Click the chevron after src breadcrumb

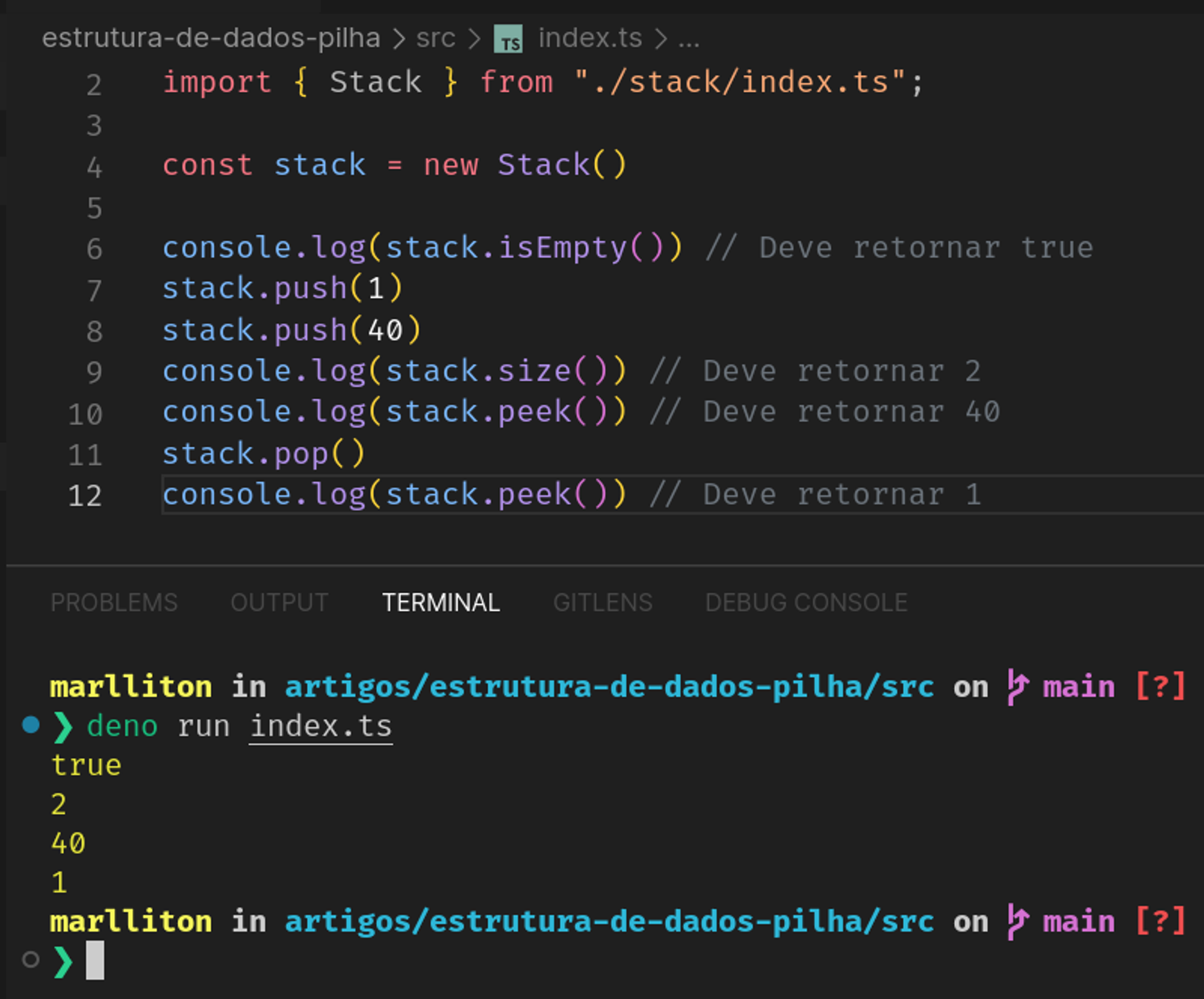474,40
